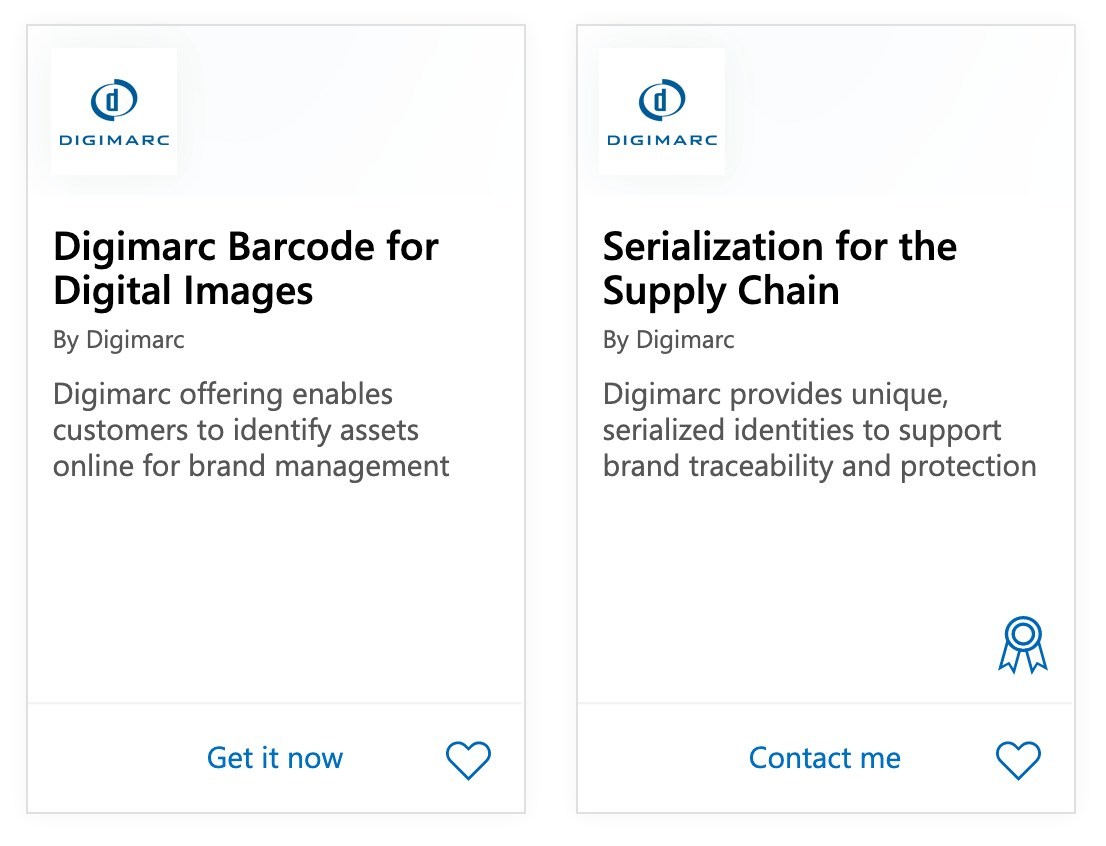Click the Digimarc logo on the Serialization card
This screenshot has width=1106, height=846.
(662, 112)
